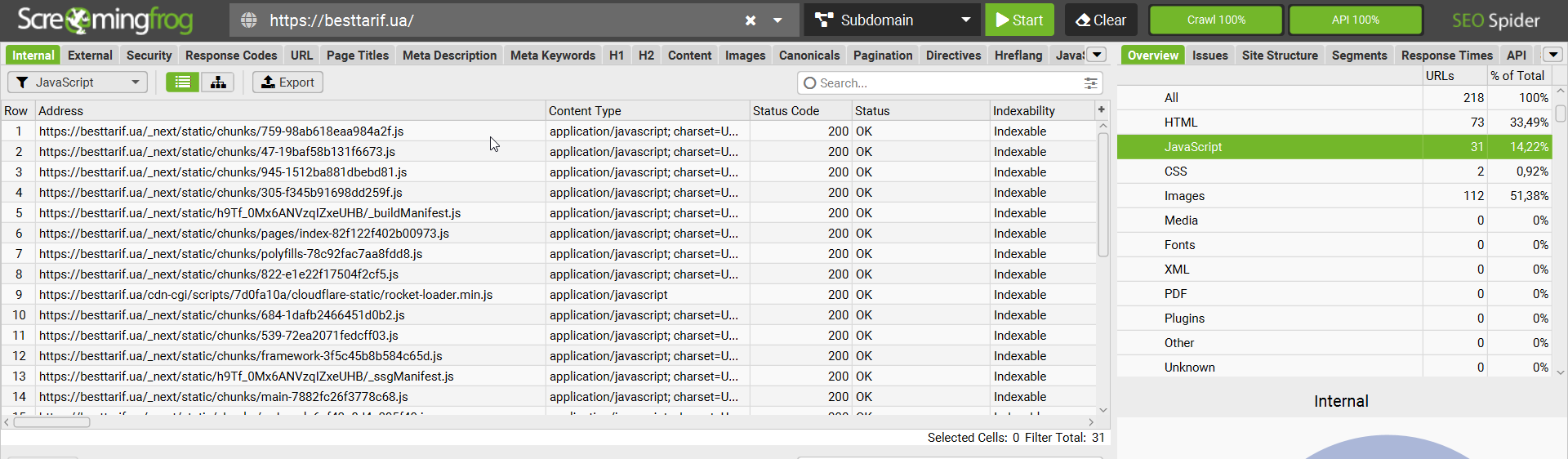
Task: Open the Subdomain crawl mode dropdown
Action: [x=891, y=20]
